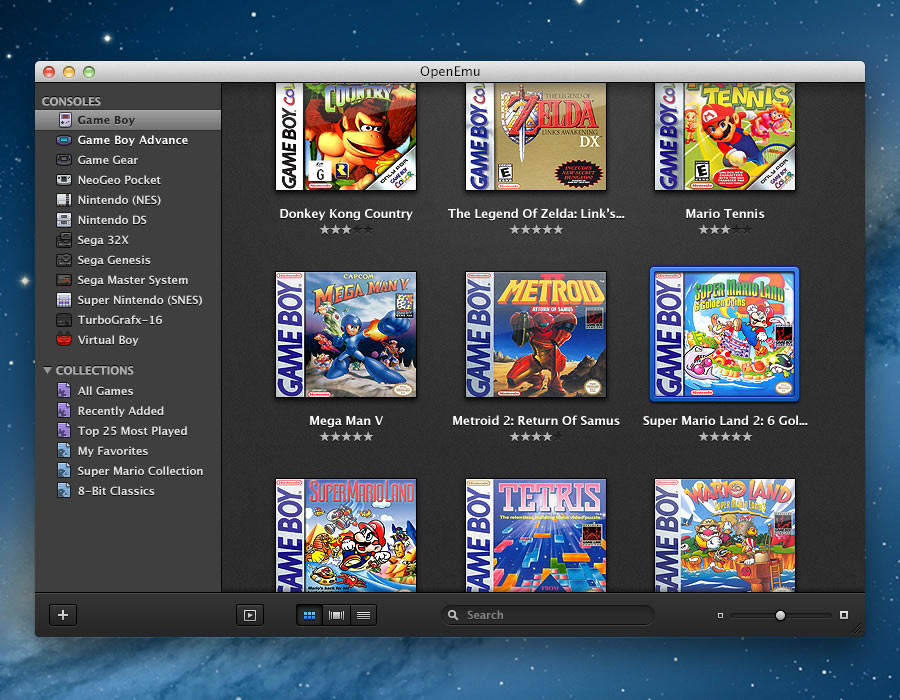Click the 'Mega Man V' title text

coord(346,421)
